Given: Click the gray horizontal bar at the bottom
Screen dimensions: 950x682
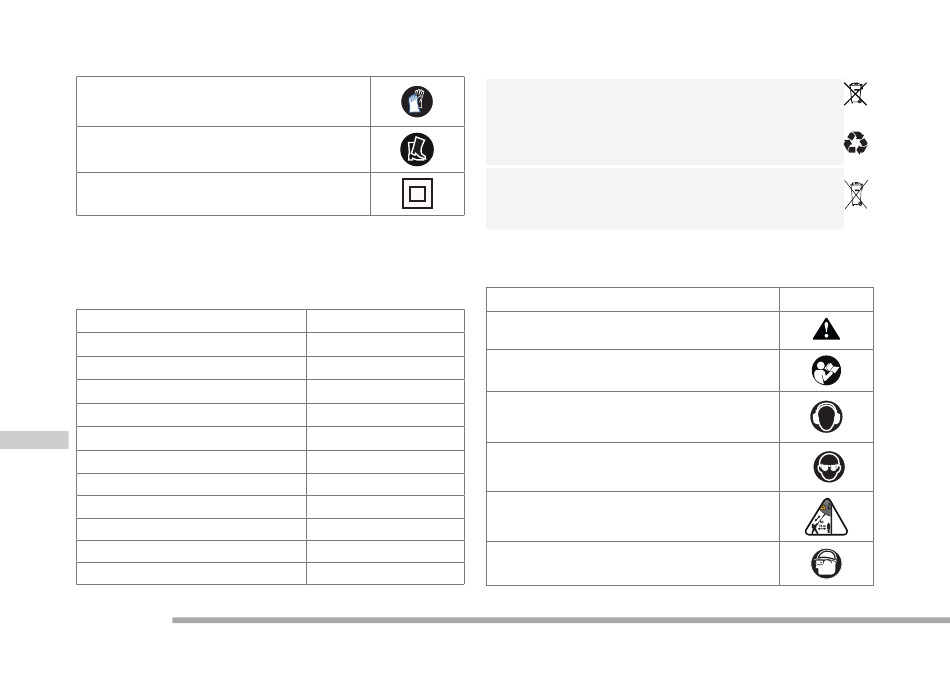Looking at the screenshot, I should pos(561,620).
